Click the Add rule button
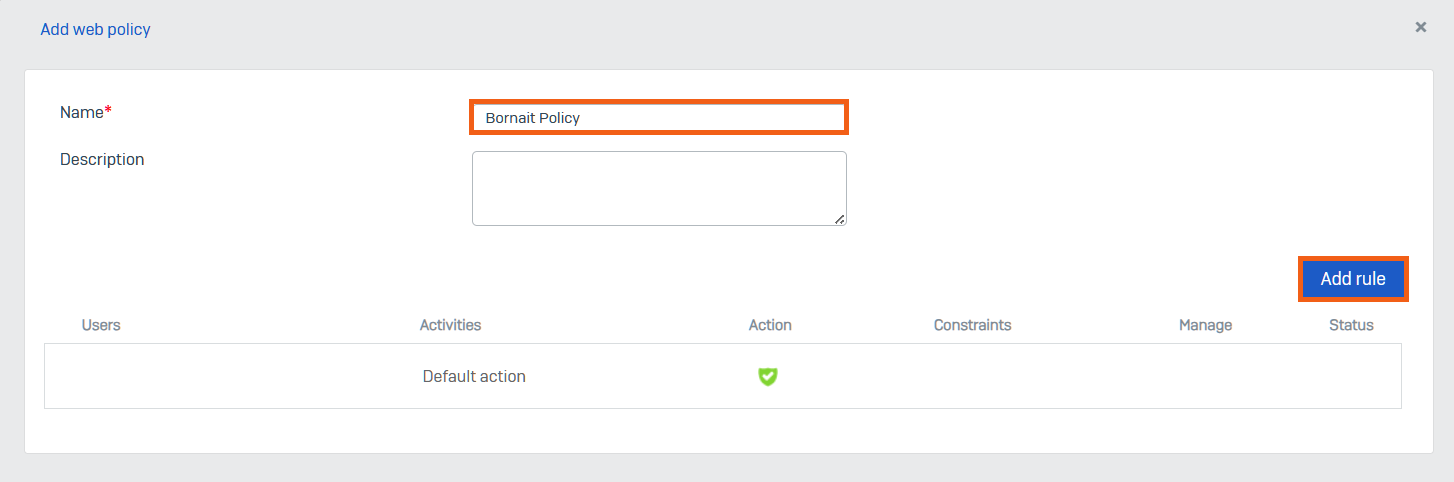The width and height of the screenshot is (1454, 482). click(x=1353, y=279)
